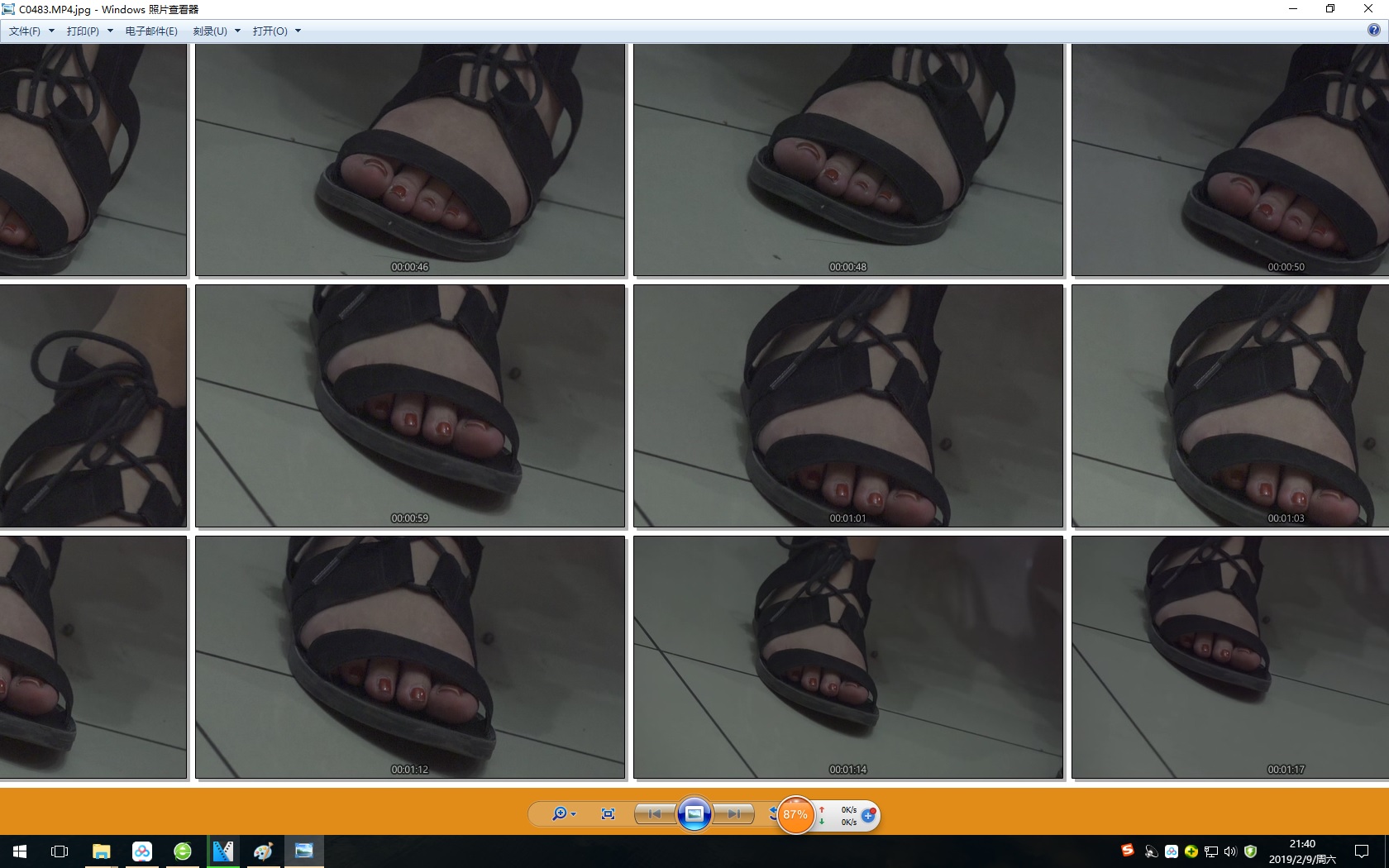
Task: Open the green 360 browser on taskbar
Action: click(x=183, y=851)
